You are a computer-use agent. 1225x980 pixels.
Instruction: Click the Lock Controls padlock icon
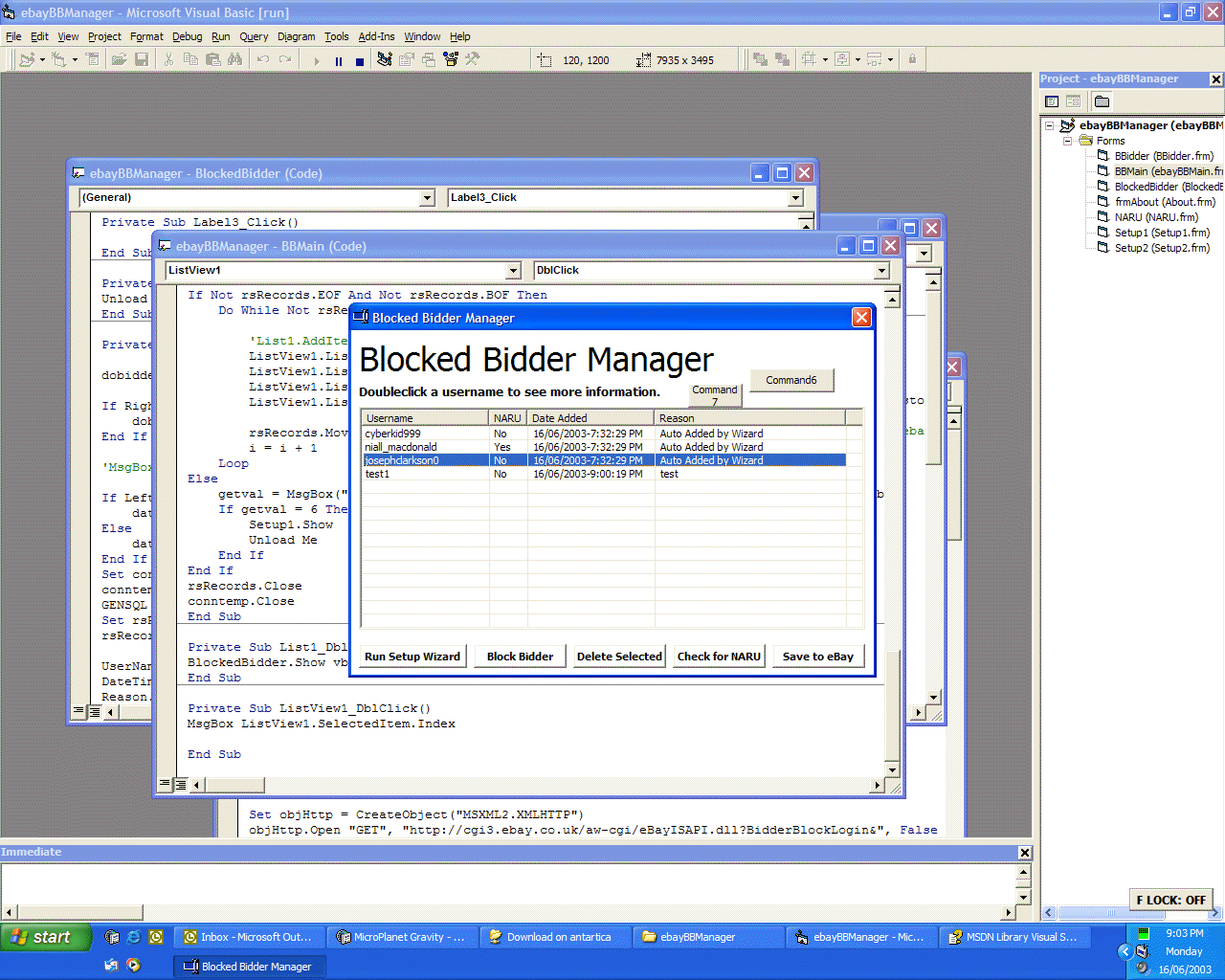(x=912, y=59)
